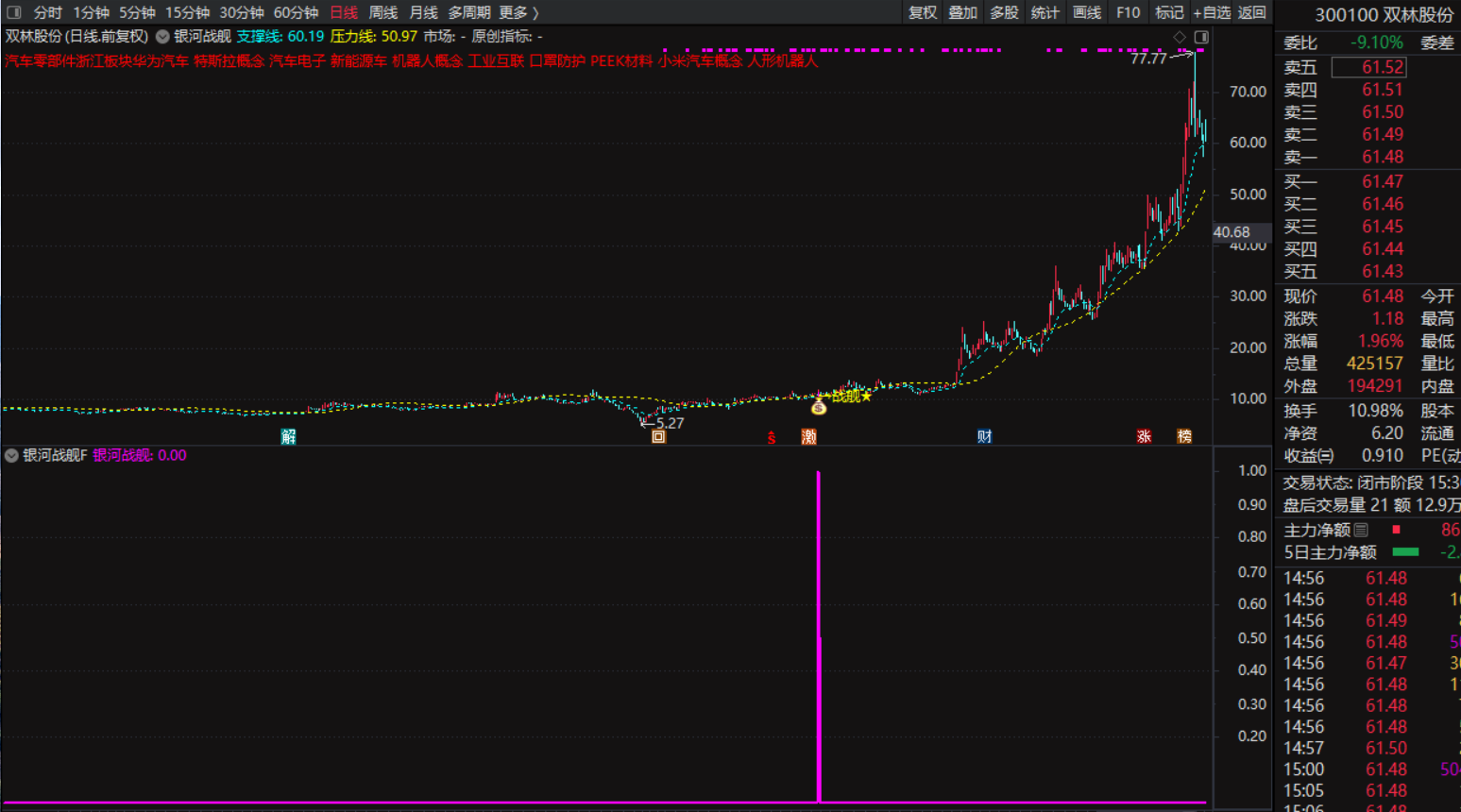Toggle right panel icon above the chart
The image size is (1461, 812).
tap(1200, 37)
